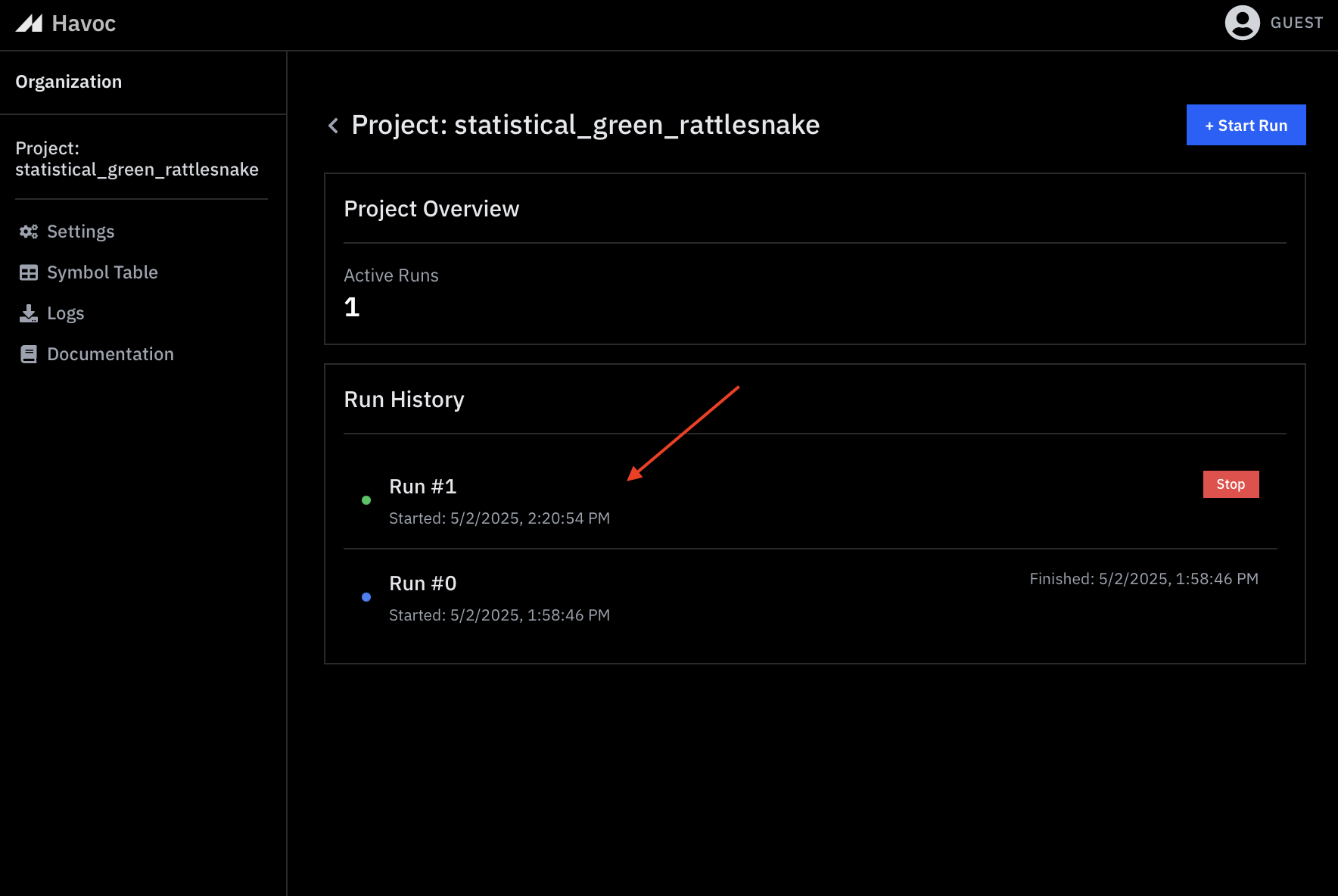The image size is (1338, 896).
Task: Click the GUEST avatar icon
Action: (1240, 23)
